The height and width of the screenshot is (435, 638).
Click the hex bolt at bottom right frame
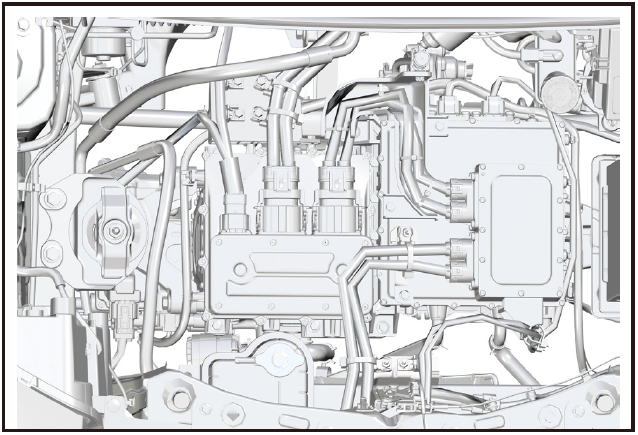coord(602,402)
